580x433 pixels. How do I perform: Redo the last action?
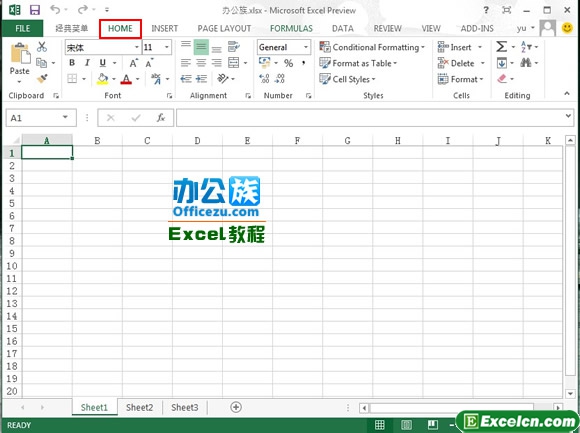83,9
